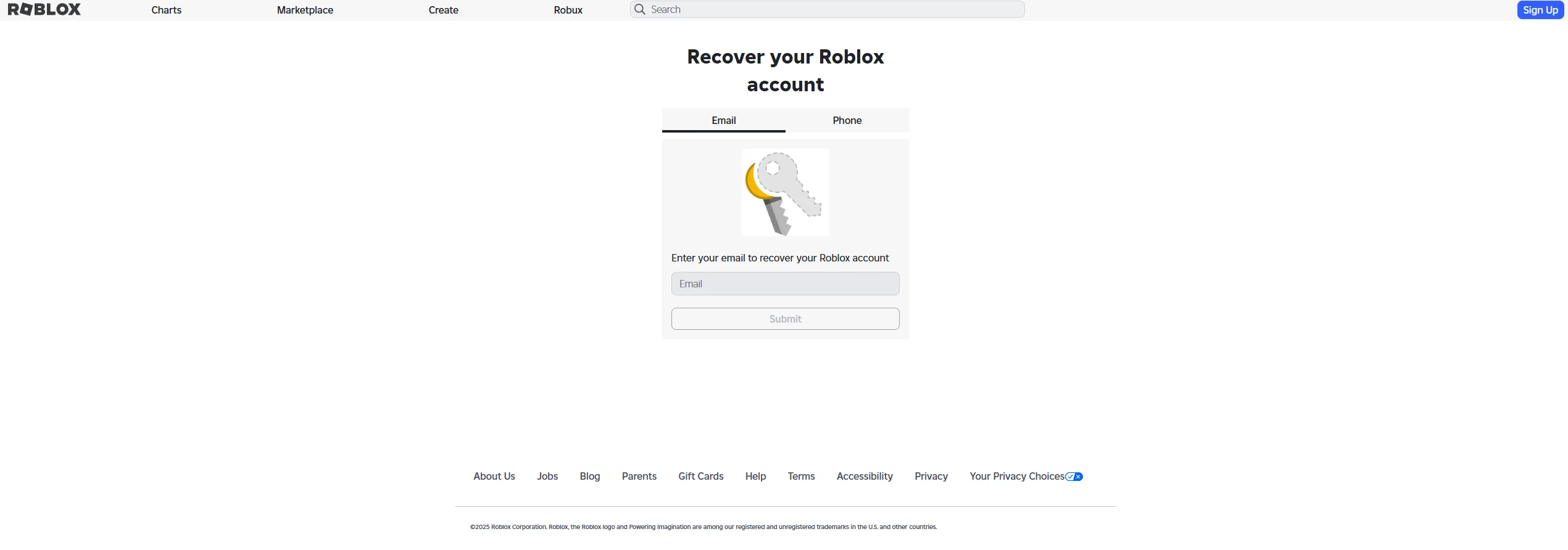This screenshot has height=550, width=1568.
Task: Click the ©2025 Roblox Corporation copyright text
Action: (703, 527)
